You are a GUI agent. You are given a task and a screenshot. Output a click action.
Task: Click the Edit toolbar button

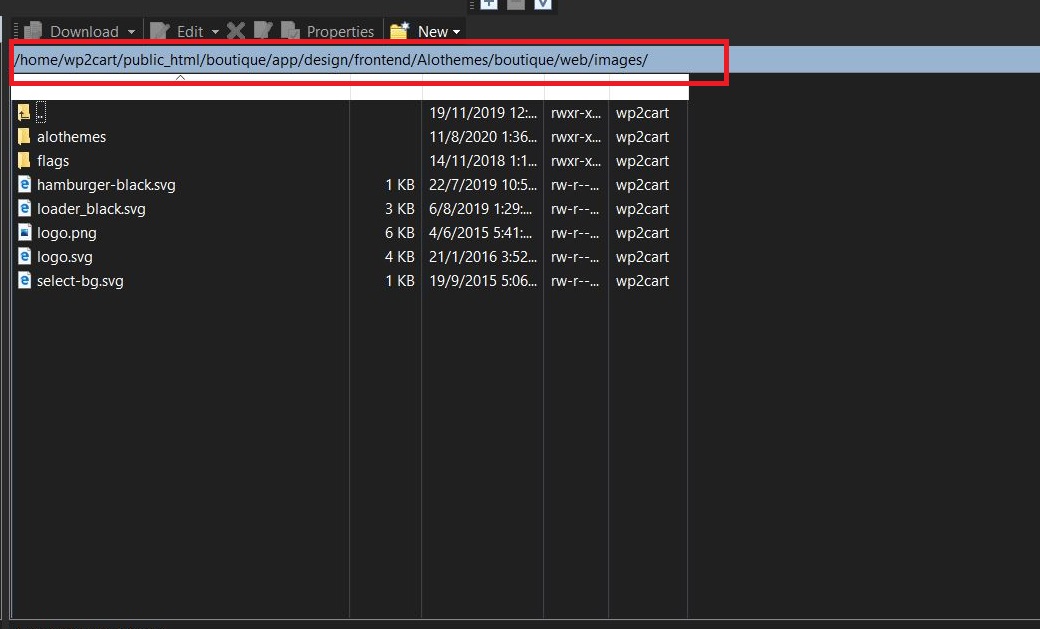coord(181,32)
